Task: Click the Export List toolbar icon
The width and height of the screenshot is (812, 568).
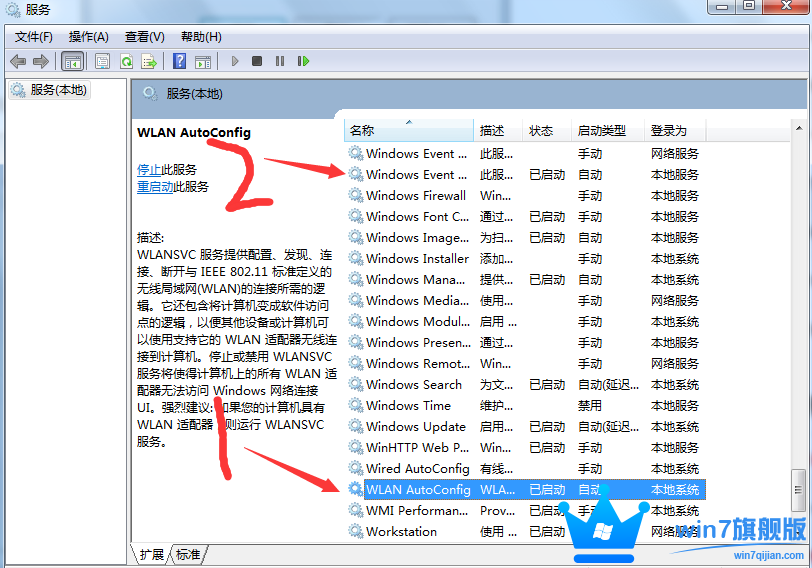Action: (149, 62)
